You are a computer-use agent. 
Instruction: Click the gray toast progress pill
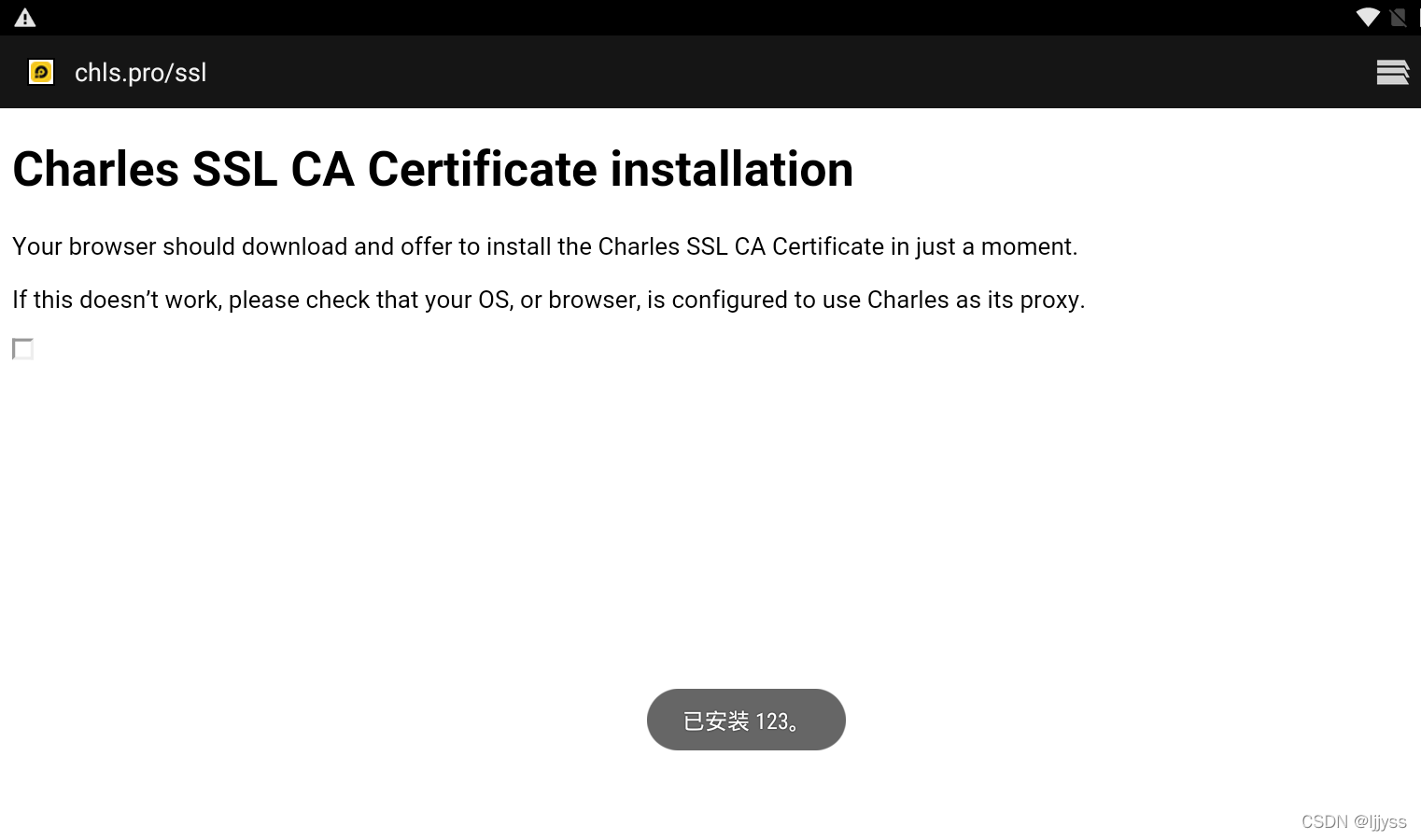point(746,720)
